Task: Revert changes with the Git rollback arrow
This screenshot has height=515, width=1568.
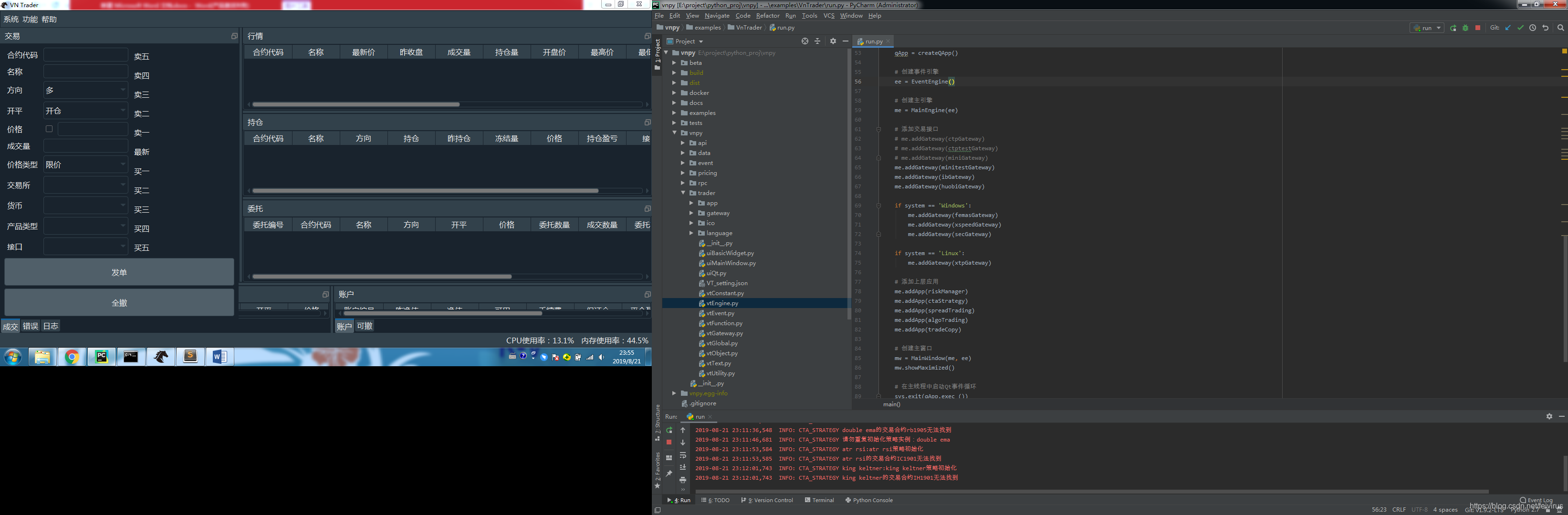Action: coord(1546,28)
